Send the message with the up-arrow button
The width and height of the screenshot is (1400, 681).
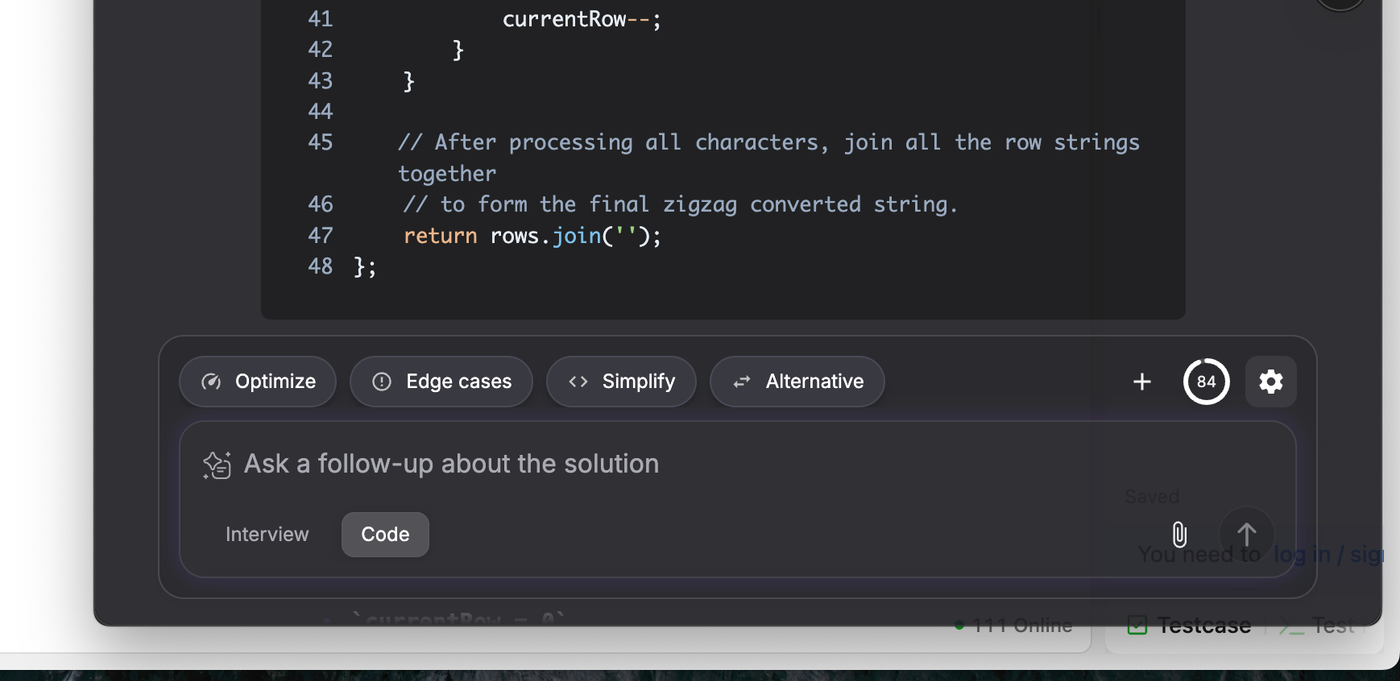tap(1246, 534)
